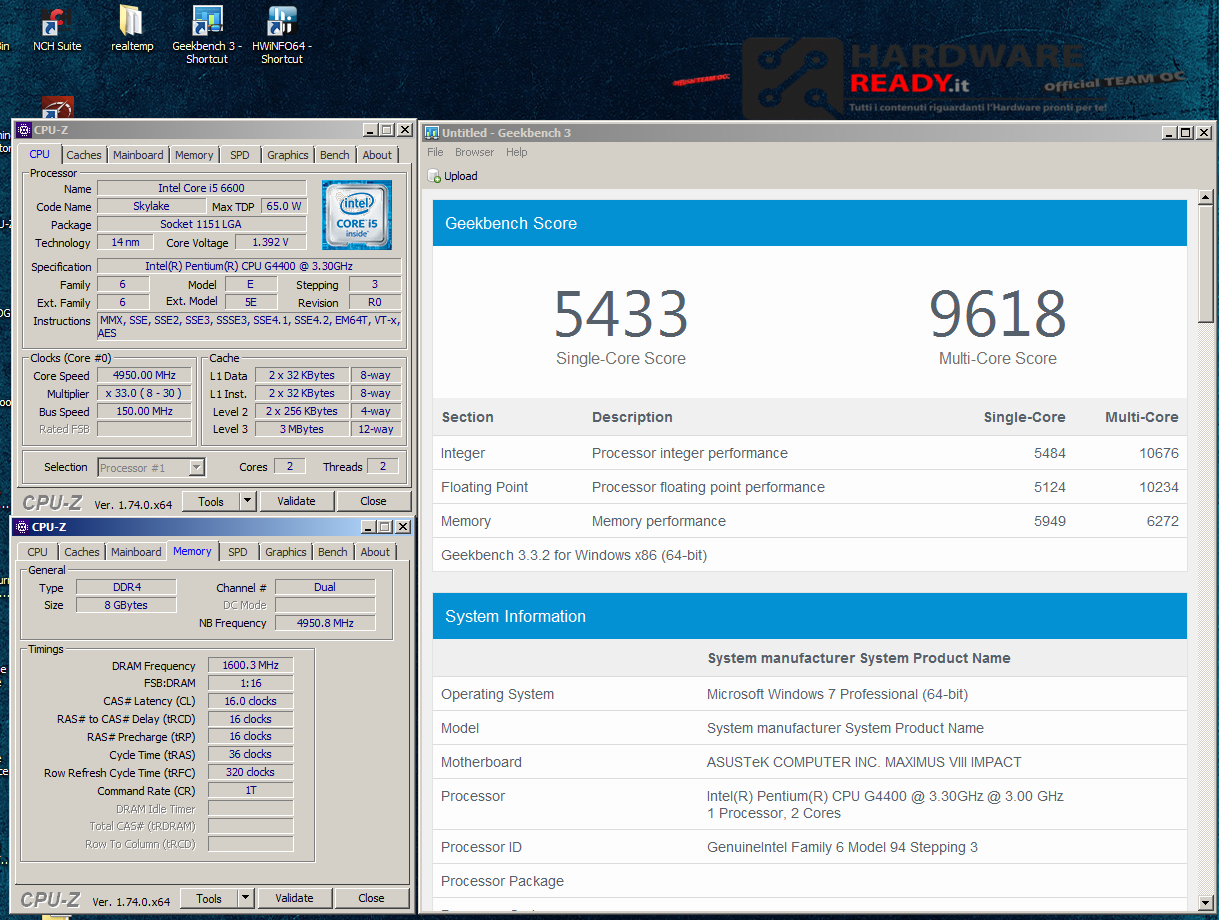Image resolution: width=1219 pixels, height=920 pixels.
Task: Click Tools button in lower CPU-Z
Action: pyautogui.click(x=209, y=898)
